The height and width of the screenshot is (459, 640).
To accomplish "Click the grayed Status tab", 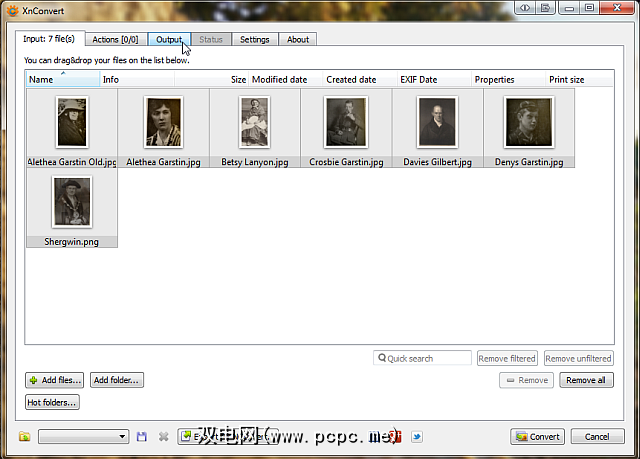I will (x=211, y=40).
